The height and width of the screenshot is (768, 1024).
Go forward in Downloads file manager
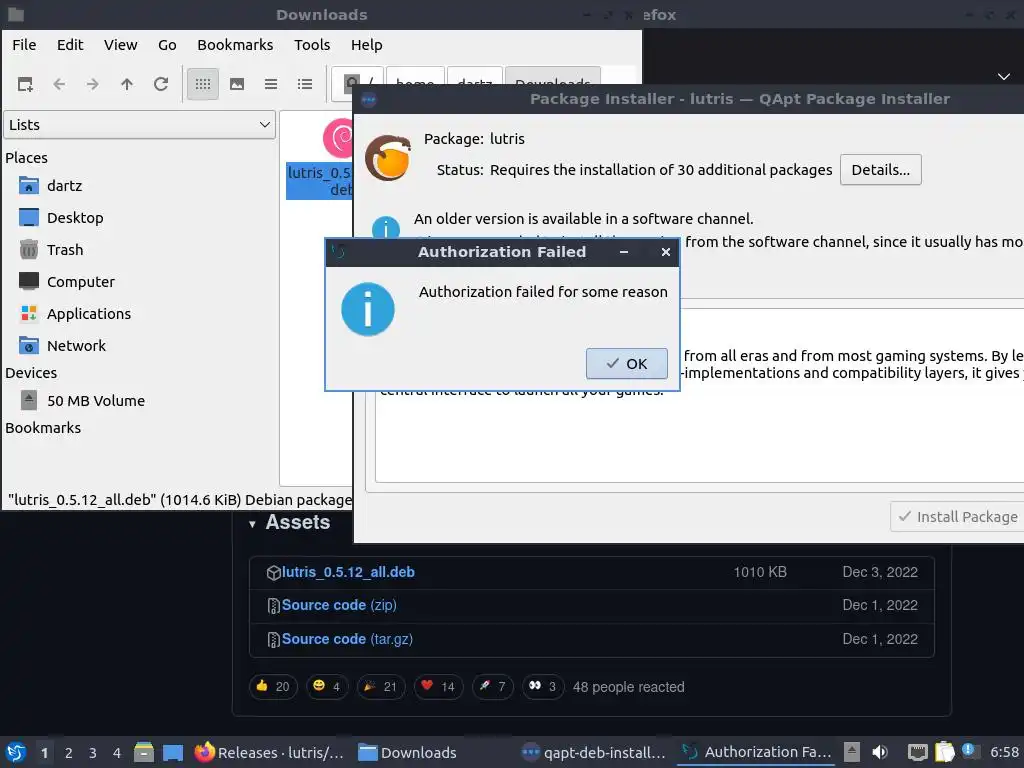coord(93,84)
